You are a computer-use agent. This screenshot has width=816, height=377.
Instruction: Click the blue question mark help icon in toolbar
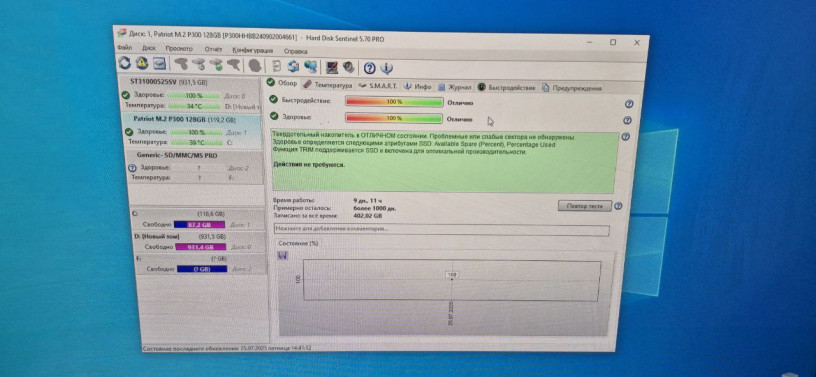369,68
